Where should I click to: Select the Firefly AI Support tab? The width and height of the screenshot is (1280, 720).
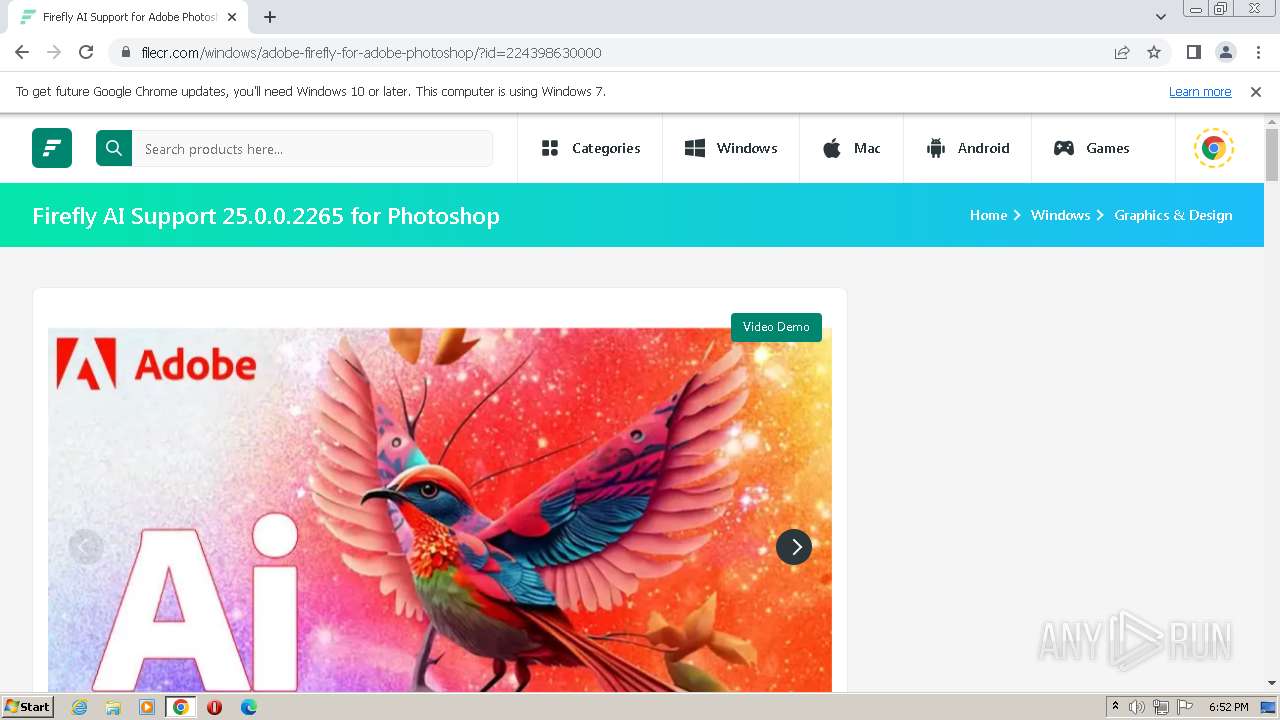(x=129, y=17)
